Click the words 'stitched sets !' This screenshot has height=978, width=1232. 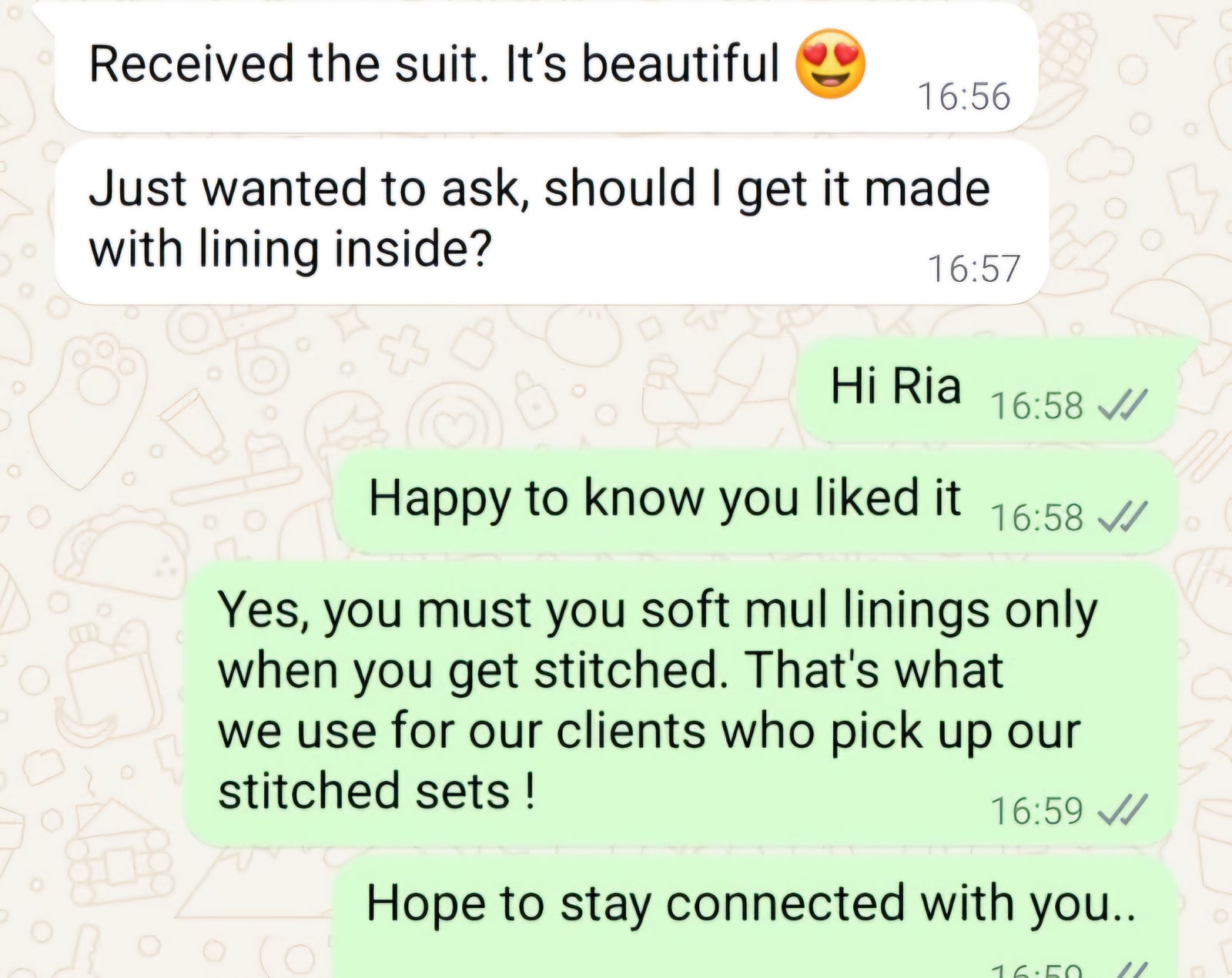coord(377,792)
